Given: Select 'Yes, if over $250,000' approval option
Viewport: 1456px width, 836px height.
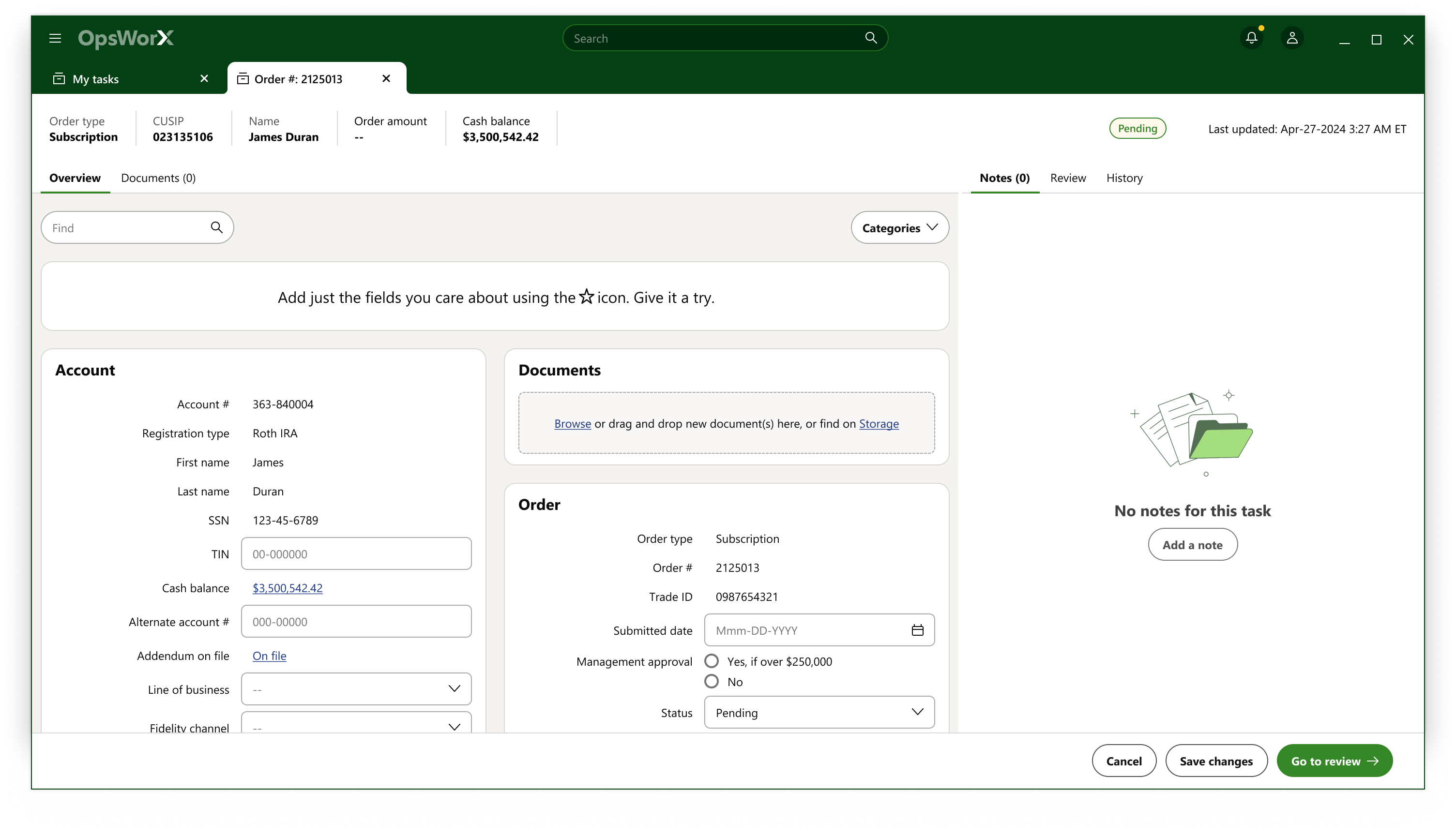Looking at the screenshot, I should 711,661.
